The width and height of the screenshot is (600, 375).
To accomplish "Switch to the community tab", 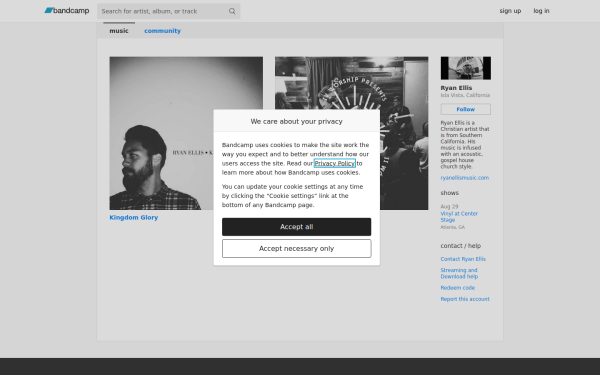I will pos(162,31).
